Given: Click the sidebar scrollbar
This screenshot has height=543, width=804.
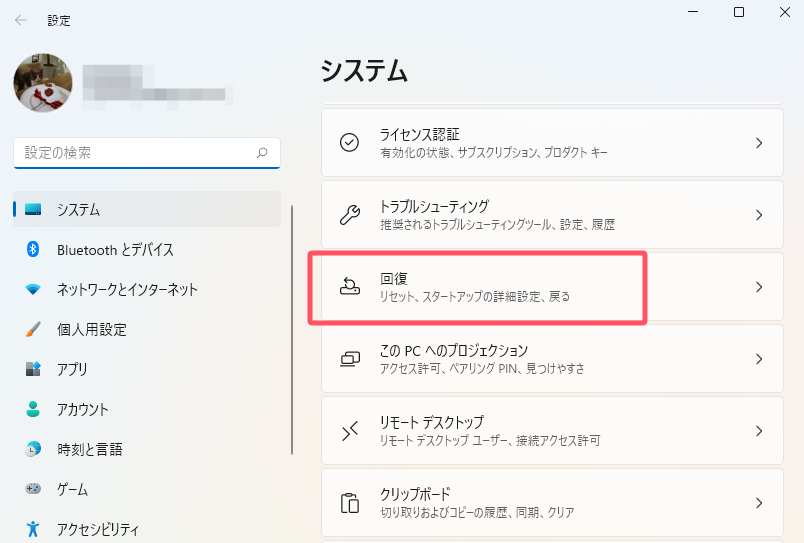Looking at the screenshot, I should click(292, 330).
